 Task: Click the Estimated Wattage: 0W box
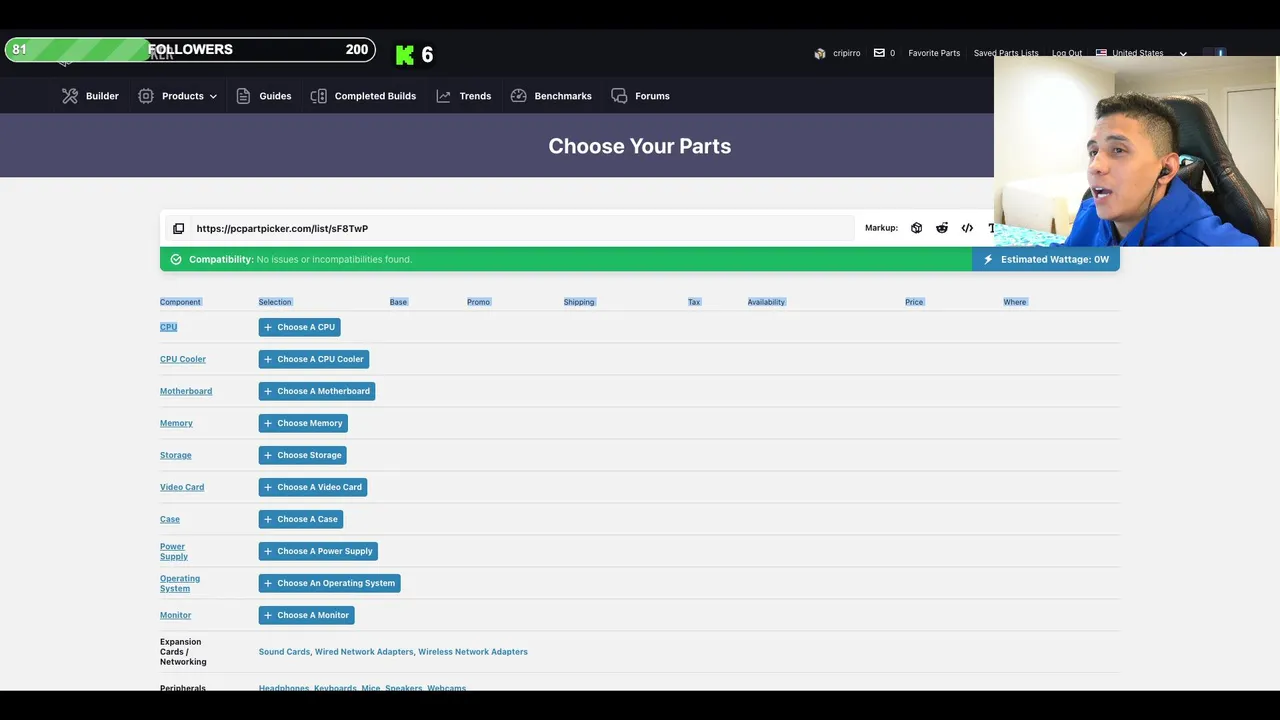[1046, 259]
